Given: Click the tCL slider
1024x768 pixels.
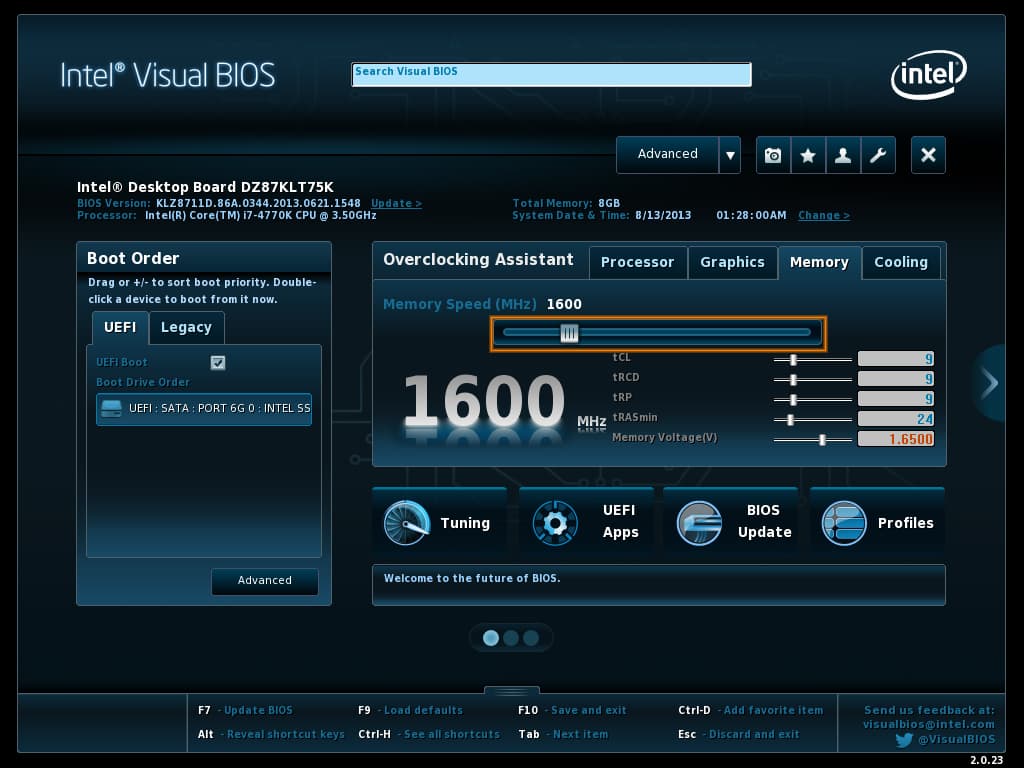Looking at the screenshot, I should [812, 360].
